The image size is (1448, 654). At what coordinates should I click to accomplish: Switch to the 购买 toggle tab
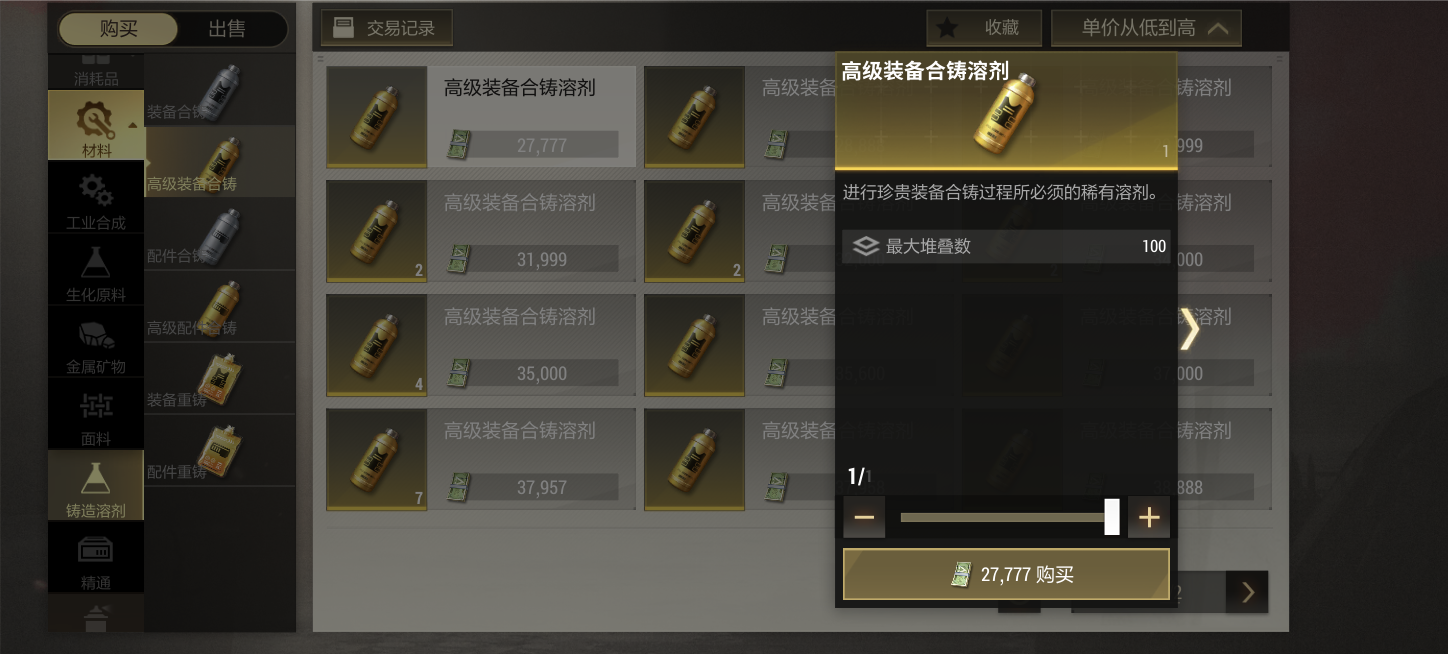click(118, 29)
